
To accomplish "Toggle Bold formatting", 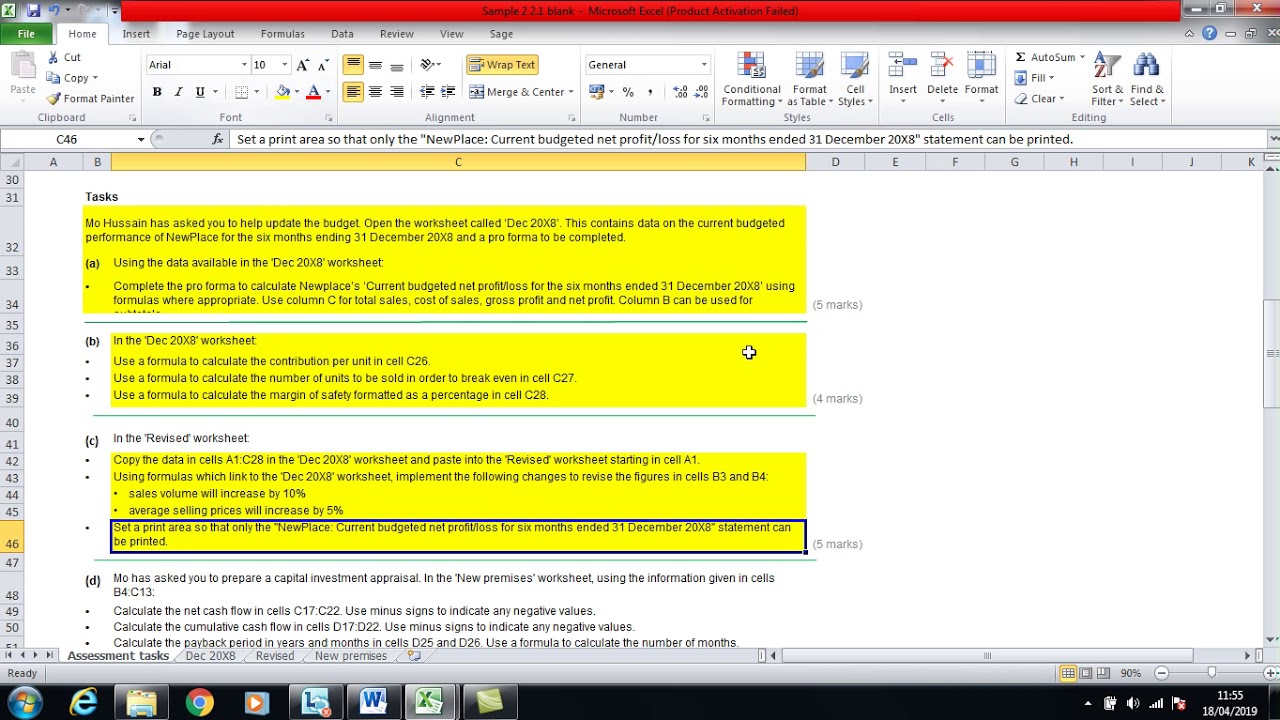I will (x=157, y=92).
